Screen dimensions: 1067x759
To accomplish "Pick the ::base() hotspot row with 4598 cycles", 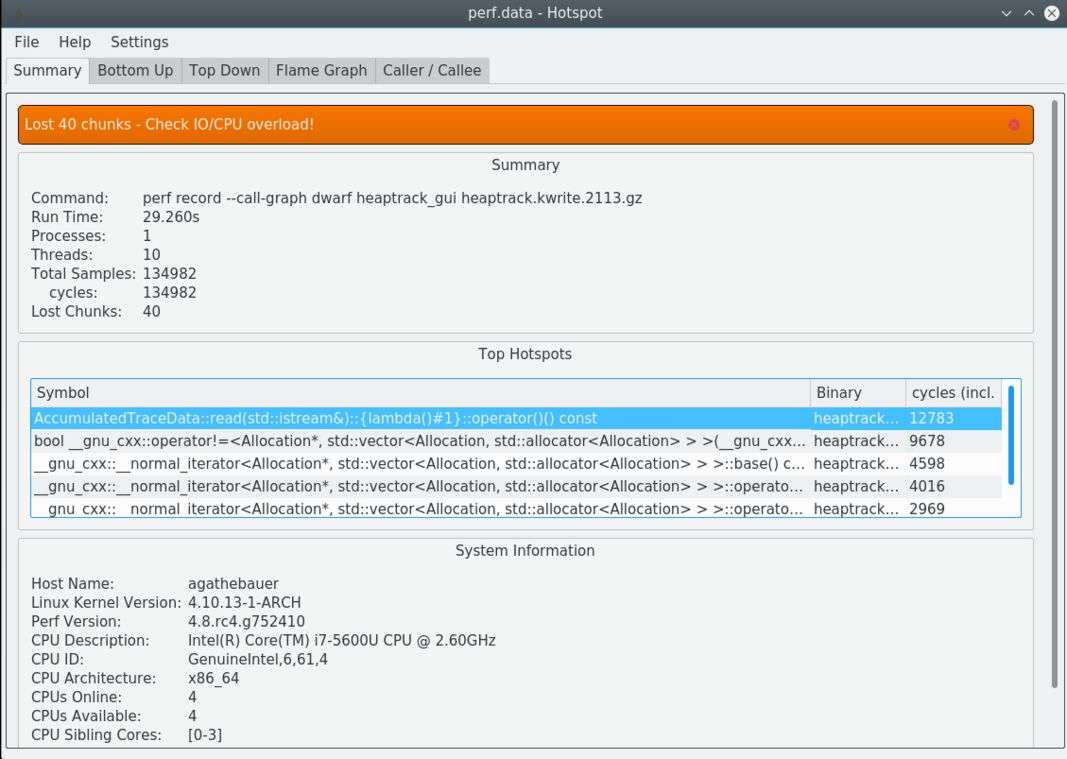I will [420, 464].
